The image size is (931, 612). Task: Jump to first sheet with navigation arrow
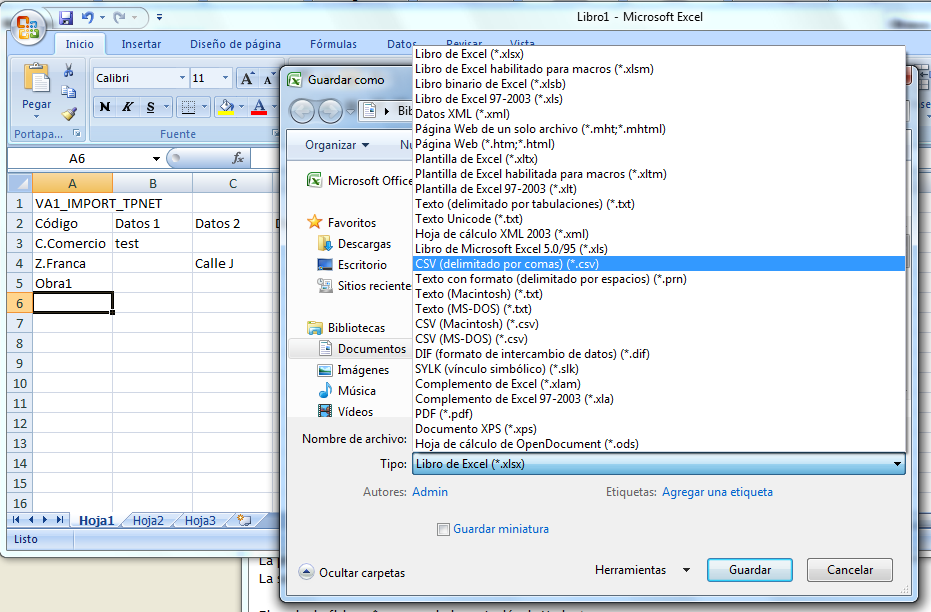click(x=16, y=520)
